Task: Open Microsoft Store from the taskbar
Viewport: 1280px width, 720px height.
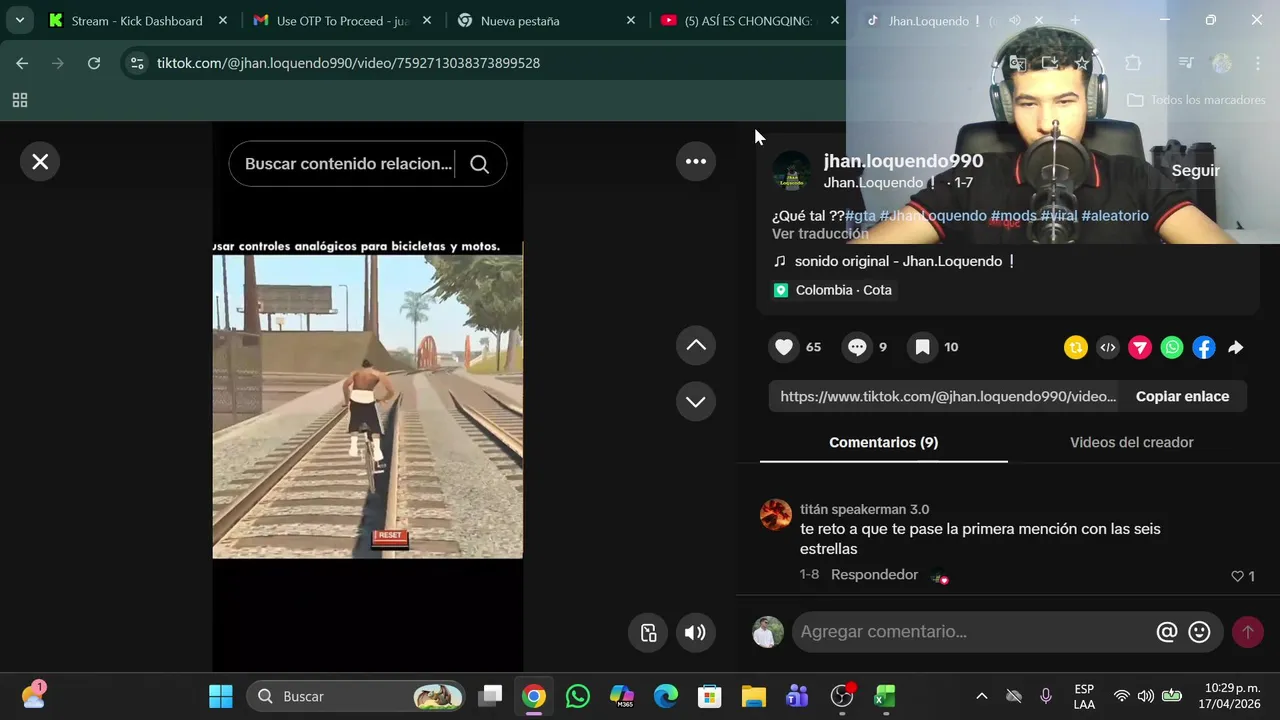Action: click(x=709, y=696)
